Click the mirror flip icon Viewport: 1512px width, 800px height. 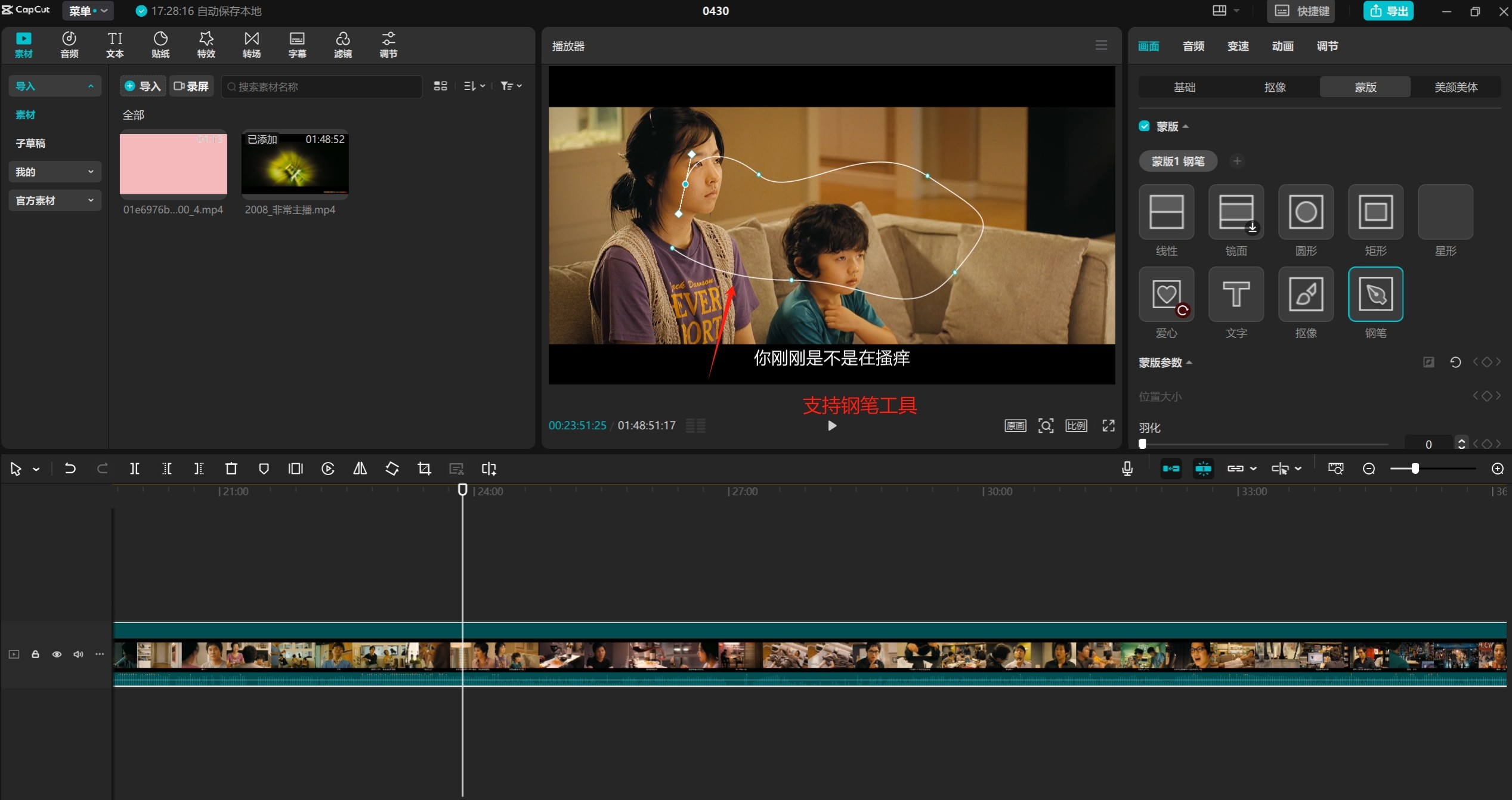point(360,469)
